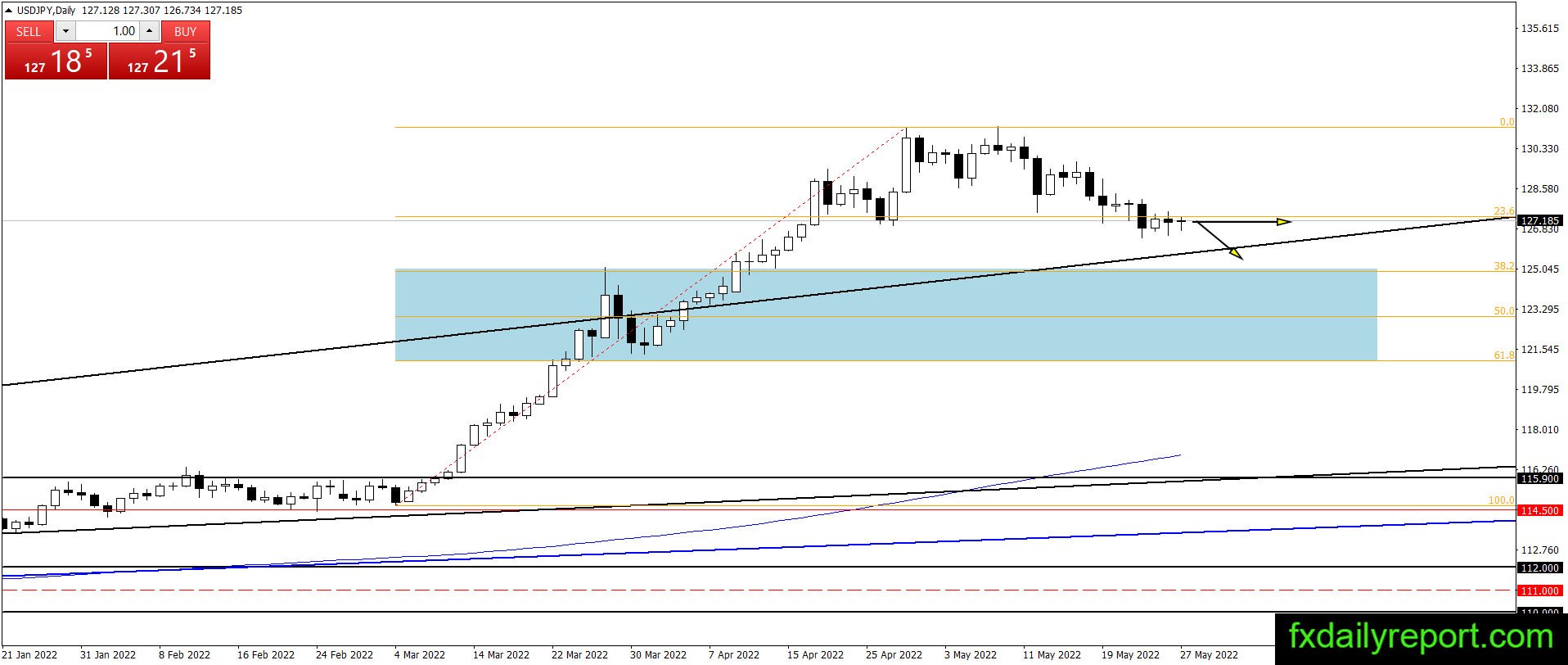Screen dimensions: 1568x665
Task: Decrease trade volume with down arrow
Action: coord(66,31)
